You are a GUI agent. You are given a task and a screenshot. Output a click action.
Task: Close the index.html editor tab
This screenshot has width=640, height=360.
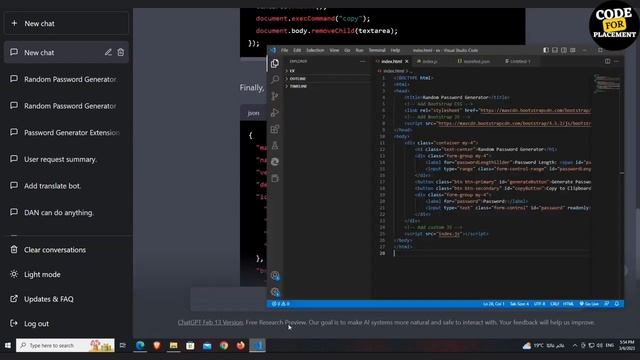pyautogui.click(x=407, y=61)
